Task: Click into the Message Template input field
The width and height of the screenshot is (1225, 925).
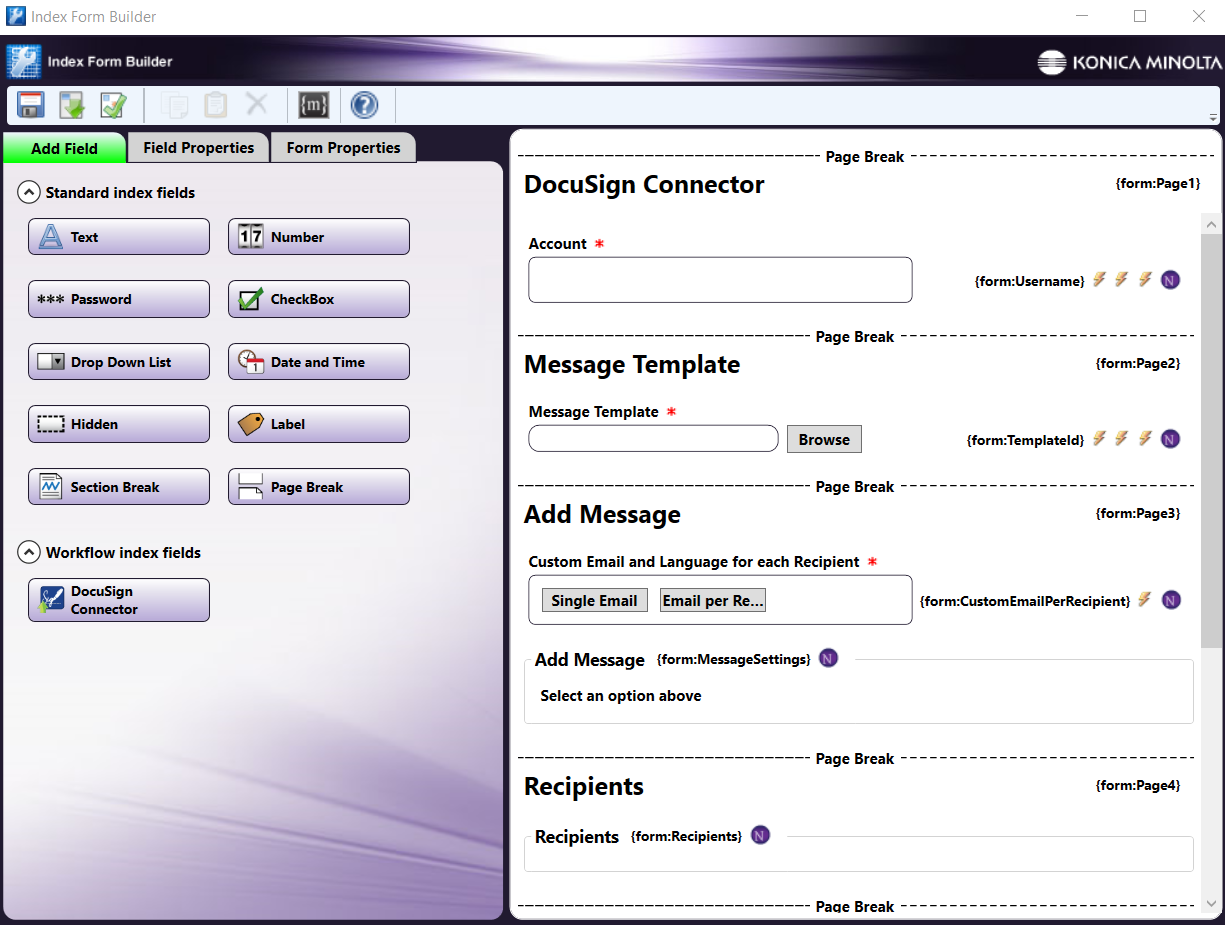Action: (653, 439)
